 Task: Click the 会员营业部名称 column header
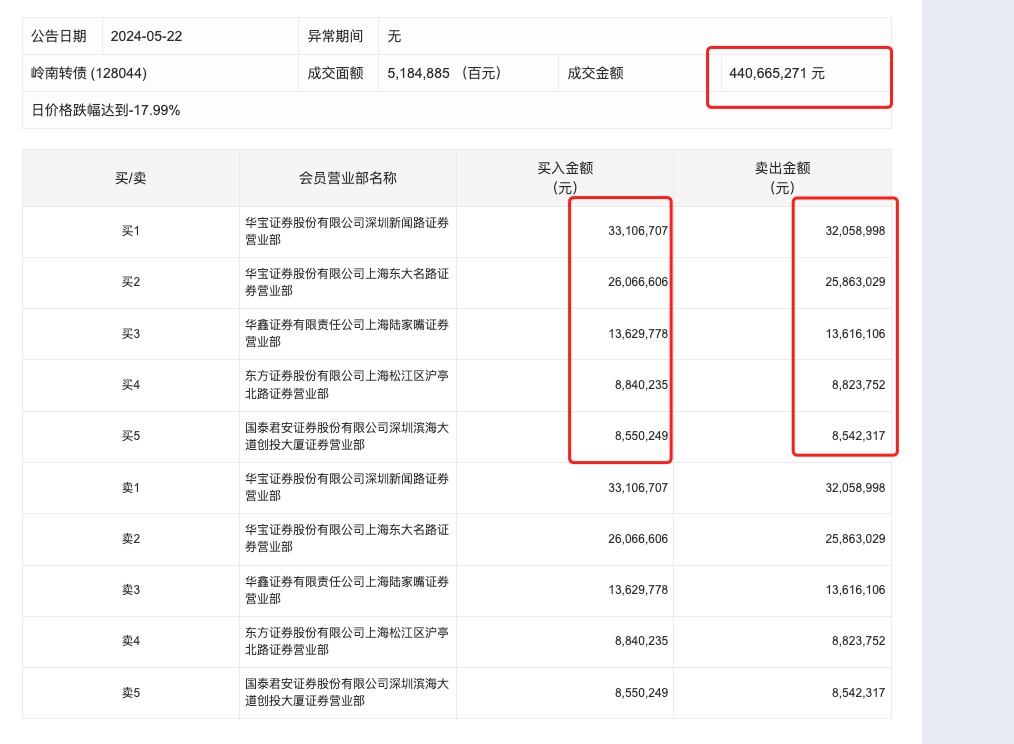tap(347, 178)
